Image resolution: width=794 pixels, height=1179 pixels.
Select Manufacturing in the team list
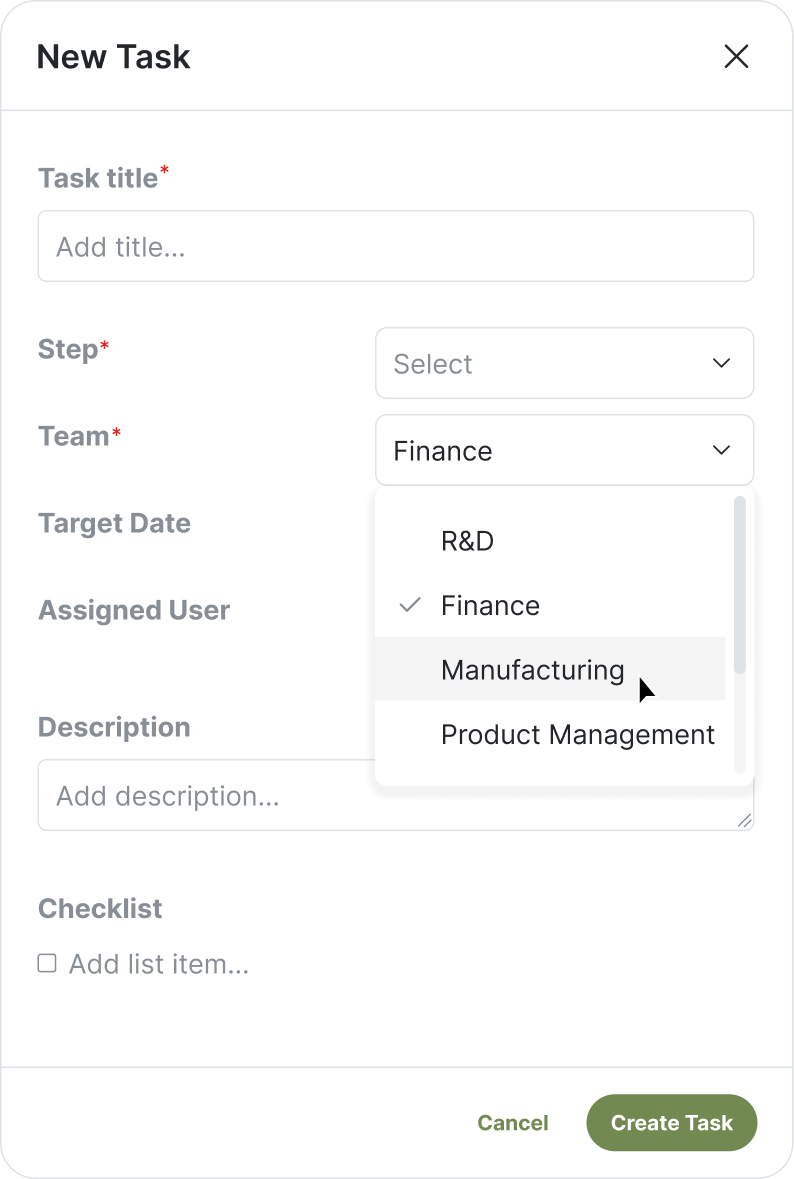pyautogui.click(x=550, y=669)
